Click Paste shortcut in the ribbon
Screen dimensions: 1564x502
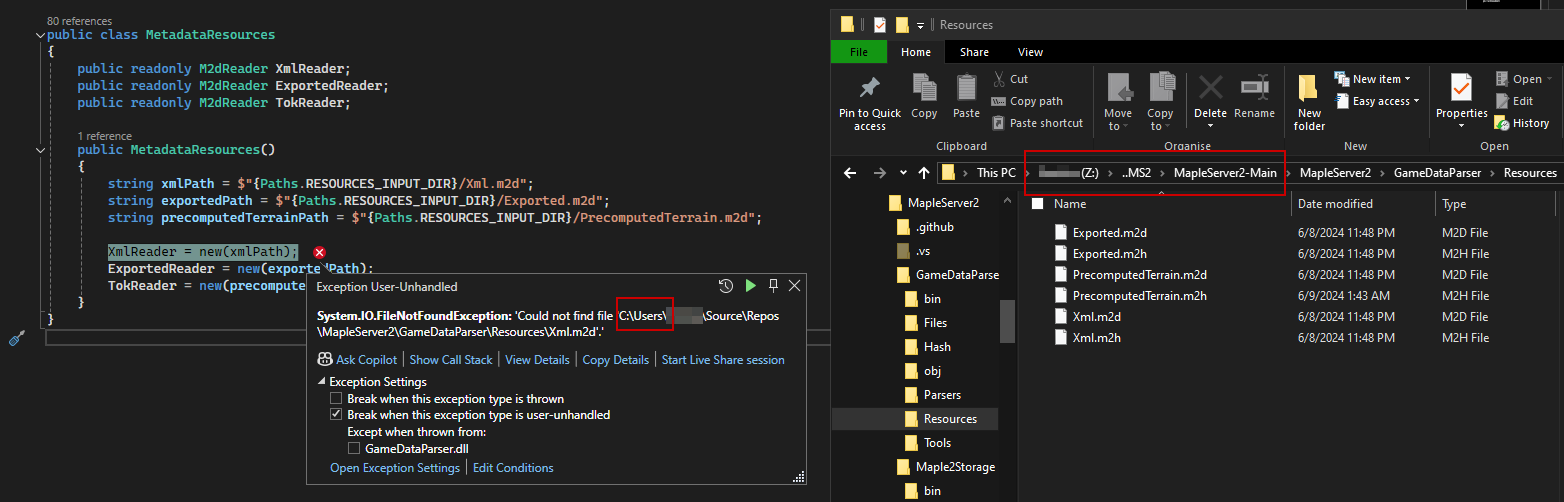pos(1037,123)
